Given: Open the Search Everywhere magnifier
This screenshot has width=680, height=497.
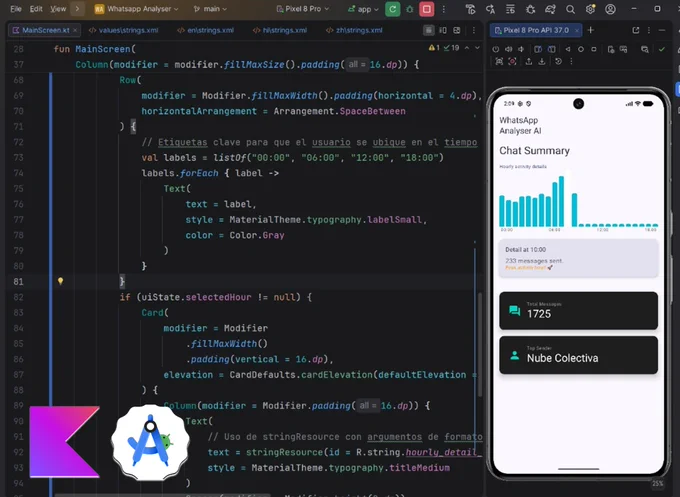Looking at the screenshot, I should (x=570, y=9).
